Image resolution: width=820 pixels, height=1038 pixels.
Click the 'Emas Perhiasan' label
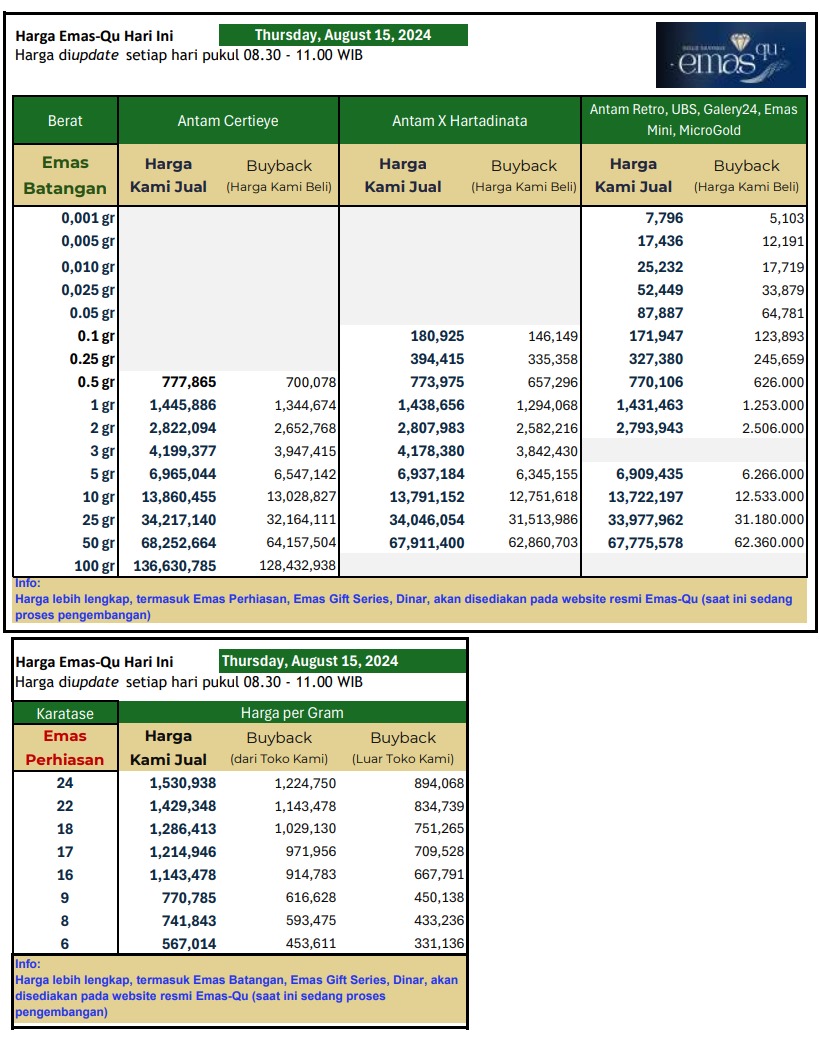[65, 748]
